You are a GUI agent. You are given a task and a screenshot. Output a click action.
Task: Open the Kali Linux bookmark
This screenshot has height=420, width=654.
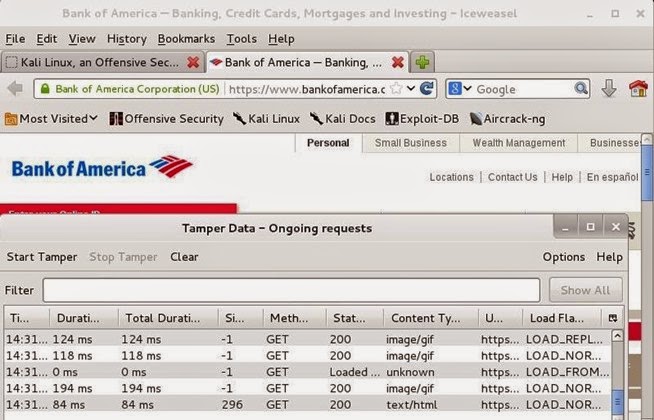pyautogui.click(x=266, y=119)
